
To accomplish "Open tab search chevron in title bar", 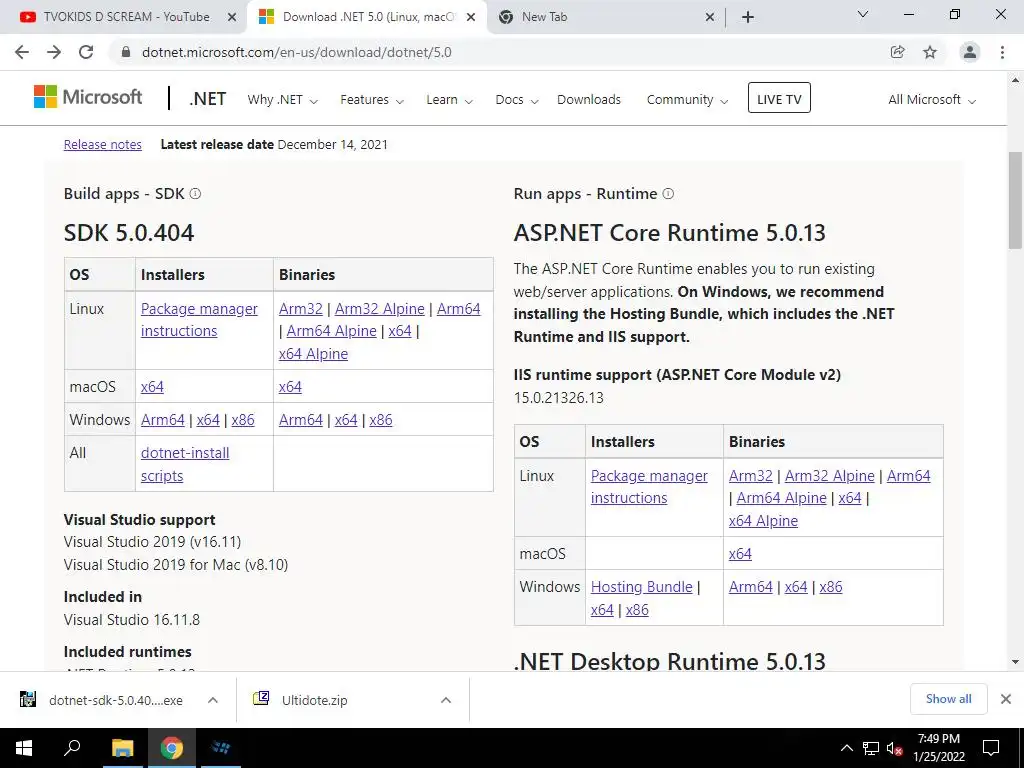I will tap(863, 14).
